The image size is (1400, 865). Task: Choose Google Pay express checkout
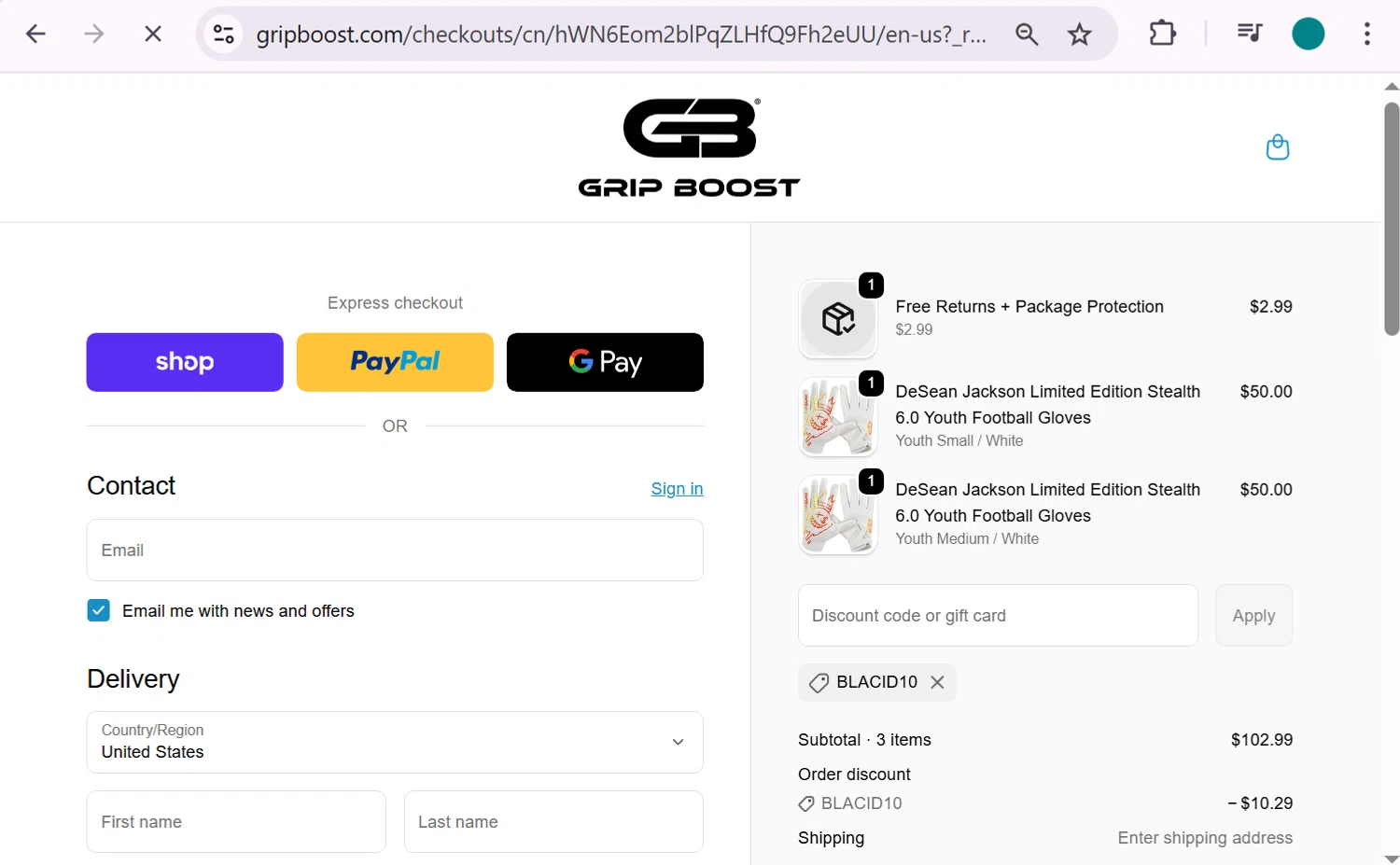pyautogui.click(x=605, y=362)
